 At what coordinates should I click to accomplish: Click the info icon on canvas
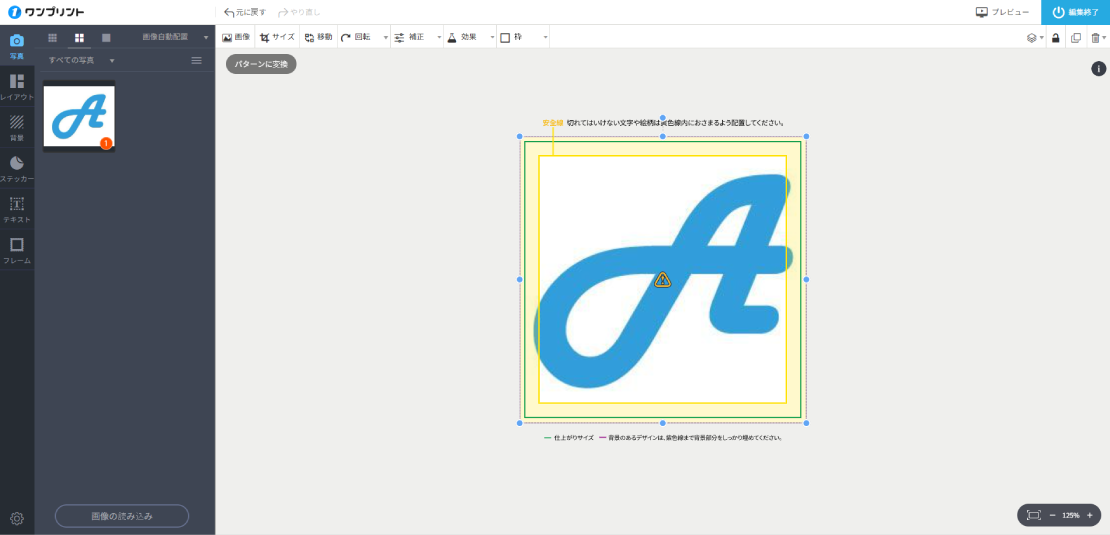pyautogui.click(x=1098, y=69)
